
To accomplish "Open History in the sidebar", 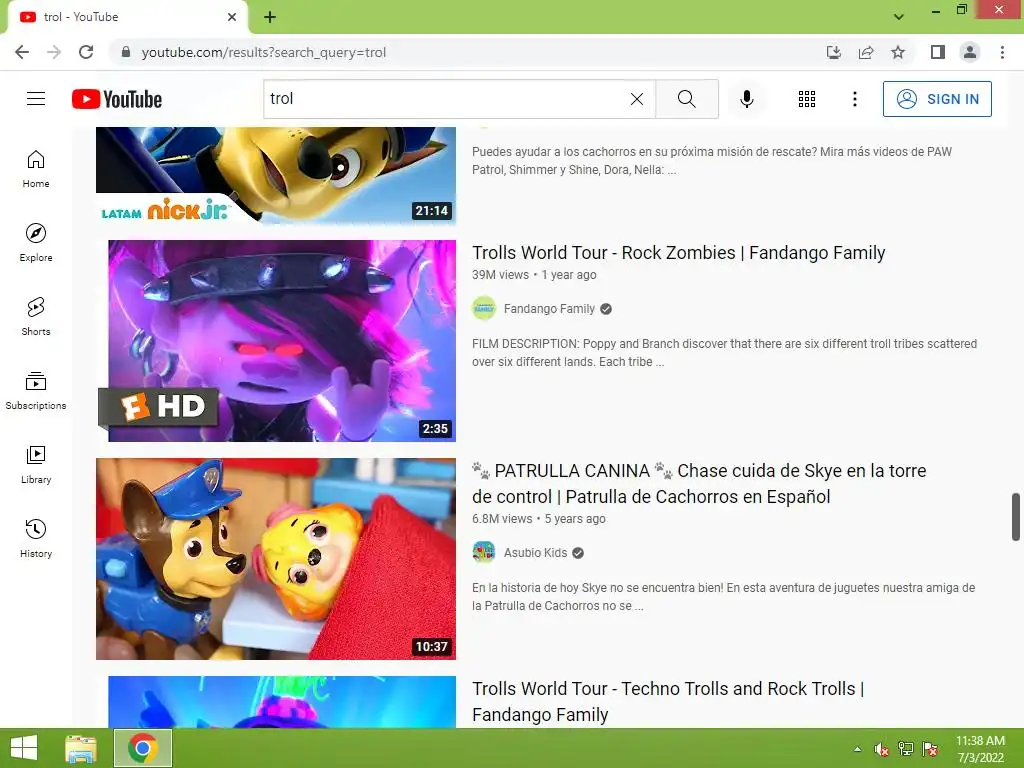I will point(36,539).
